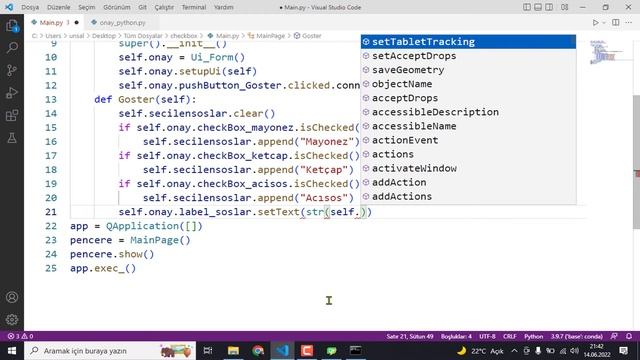Open the Manage gear settings

(12, 319)
